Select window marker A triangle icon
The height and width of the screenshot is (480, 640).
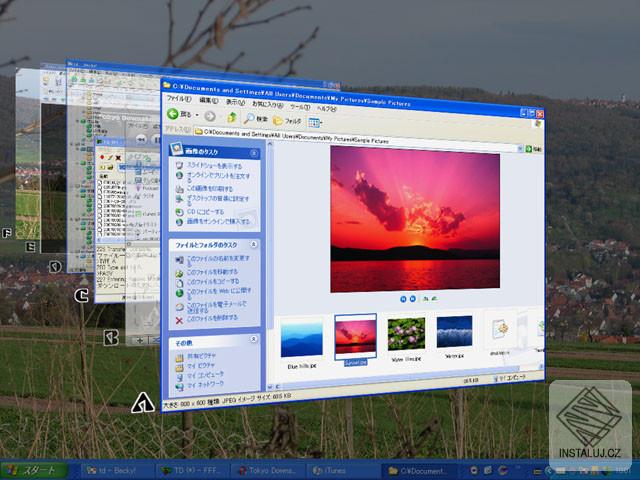(x=143, y=403)
